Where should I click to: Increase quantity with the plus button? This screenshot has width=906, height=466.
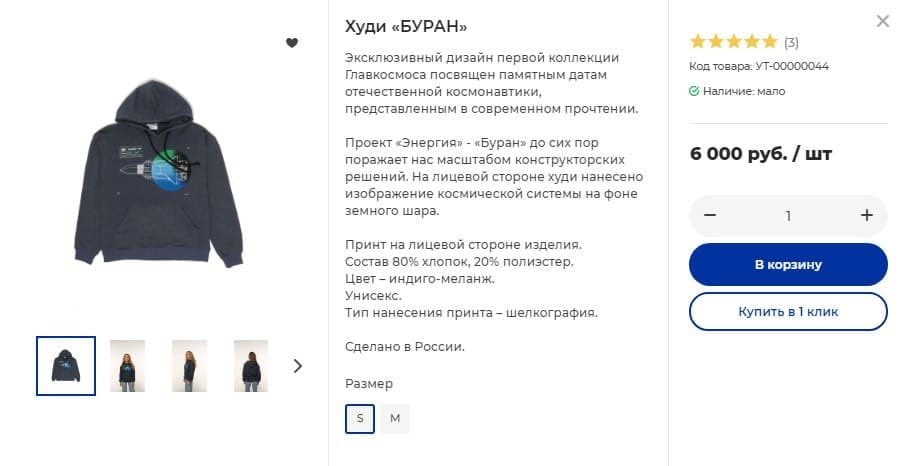(866, 215)
